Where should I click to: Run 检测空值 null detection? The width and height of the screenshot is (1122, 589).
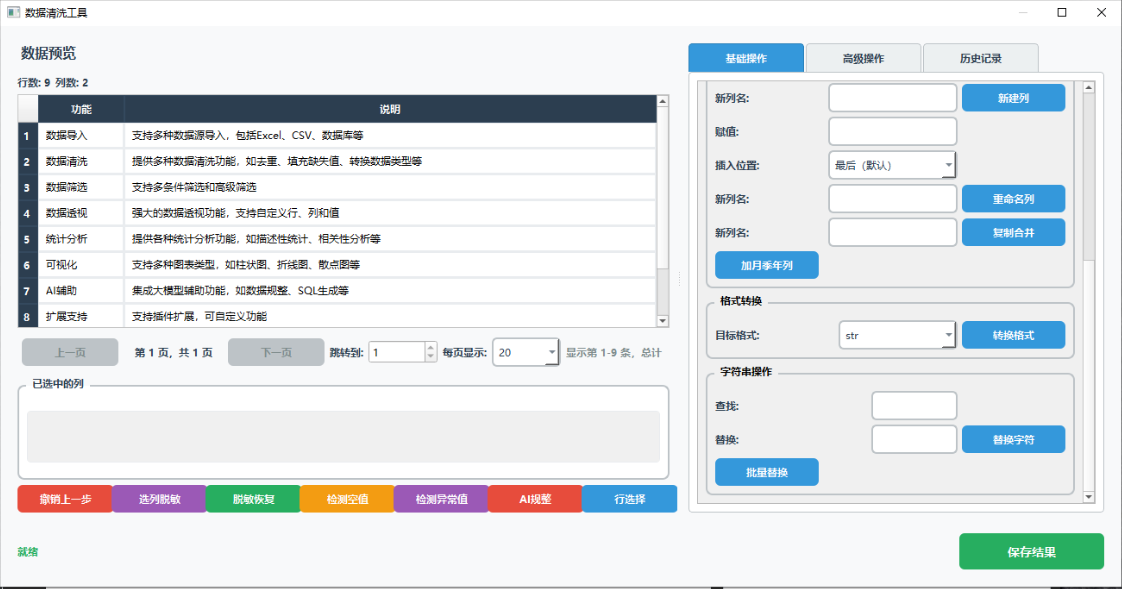[x=347, y=499]
